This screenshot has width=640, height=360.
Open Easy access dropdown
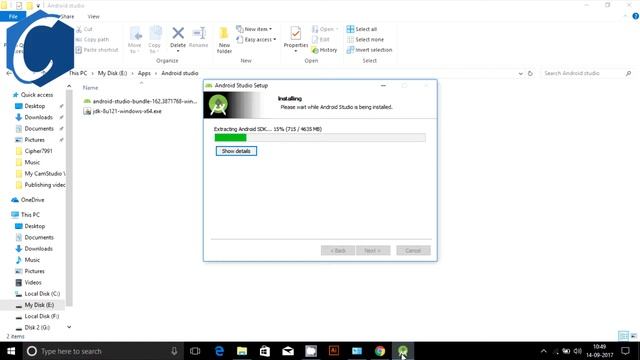point(256,40)
